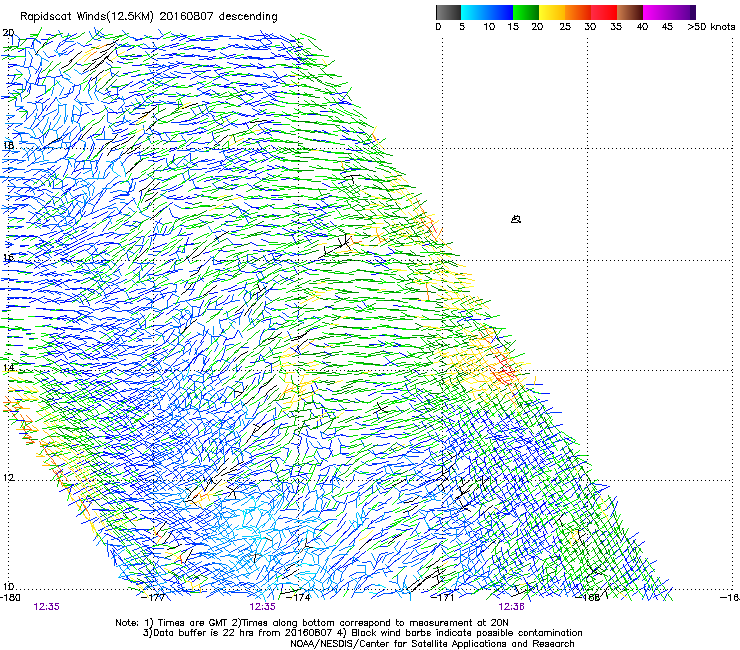740x650 pixels.
Task: Click the magenta 40-45 knots legend segment
Action: coord(656,12)
